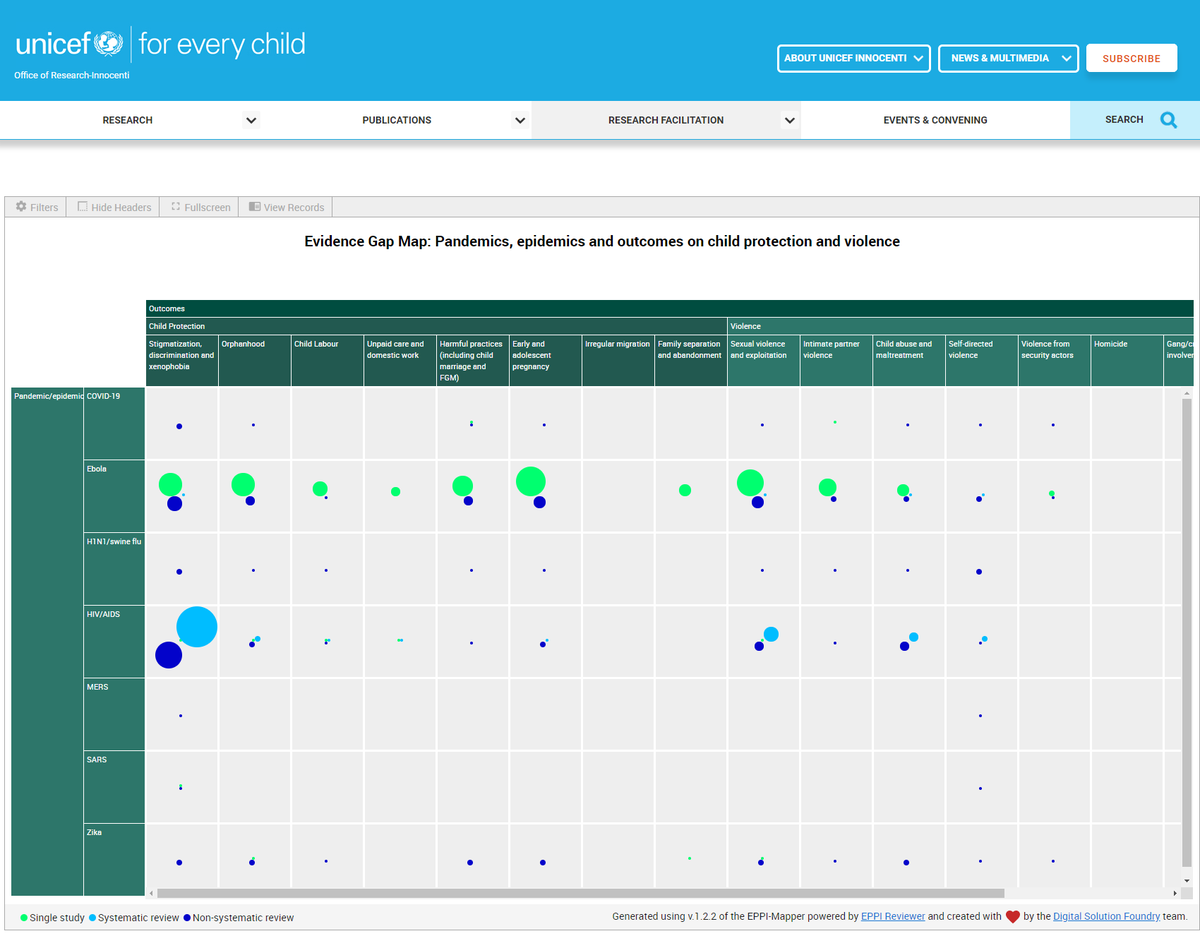The width and height of the screenshot is (1200, 948).
Task: Select the green Ebola family separation bubble
Action: pyautogui.click(x=685, y=490)
